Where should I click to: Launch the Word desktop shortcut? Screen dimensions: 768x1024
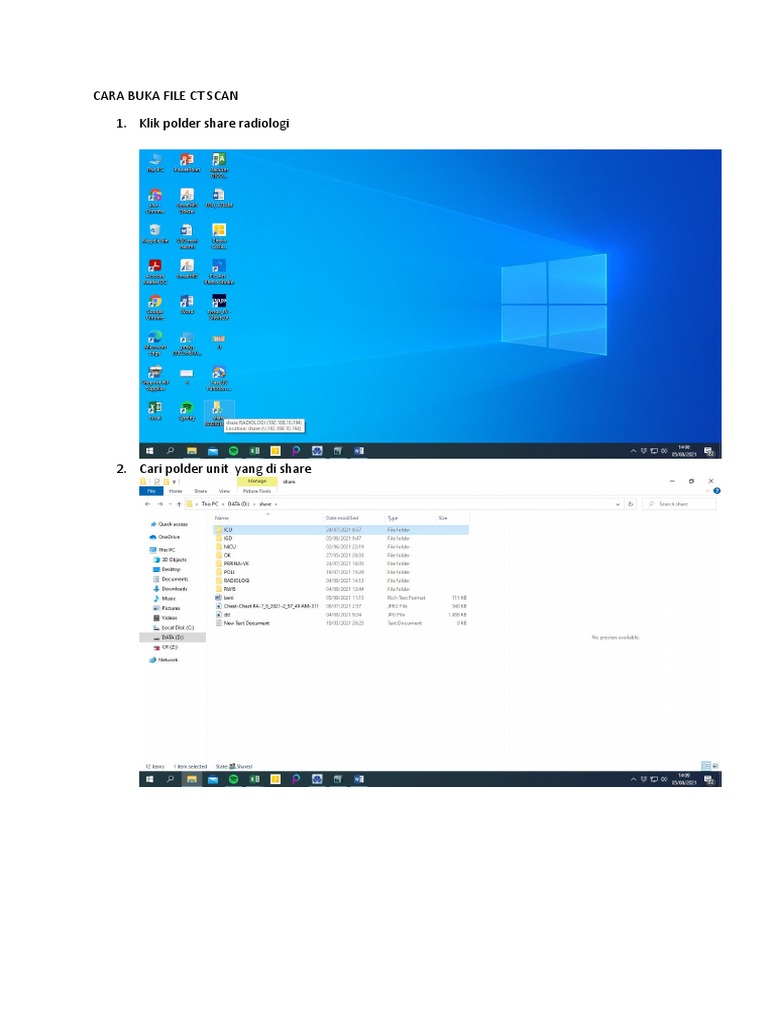[x=187, y=305]
